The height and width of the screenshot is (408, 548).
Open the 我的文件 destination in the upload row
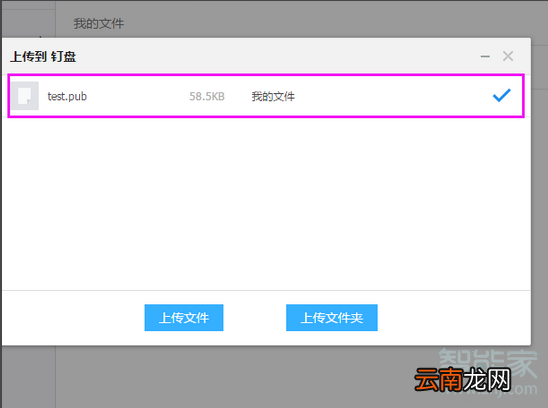click(273, 96)
